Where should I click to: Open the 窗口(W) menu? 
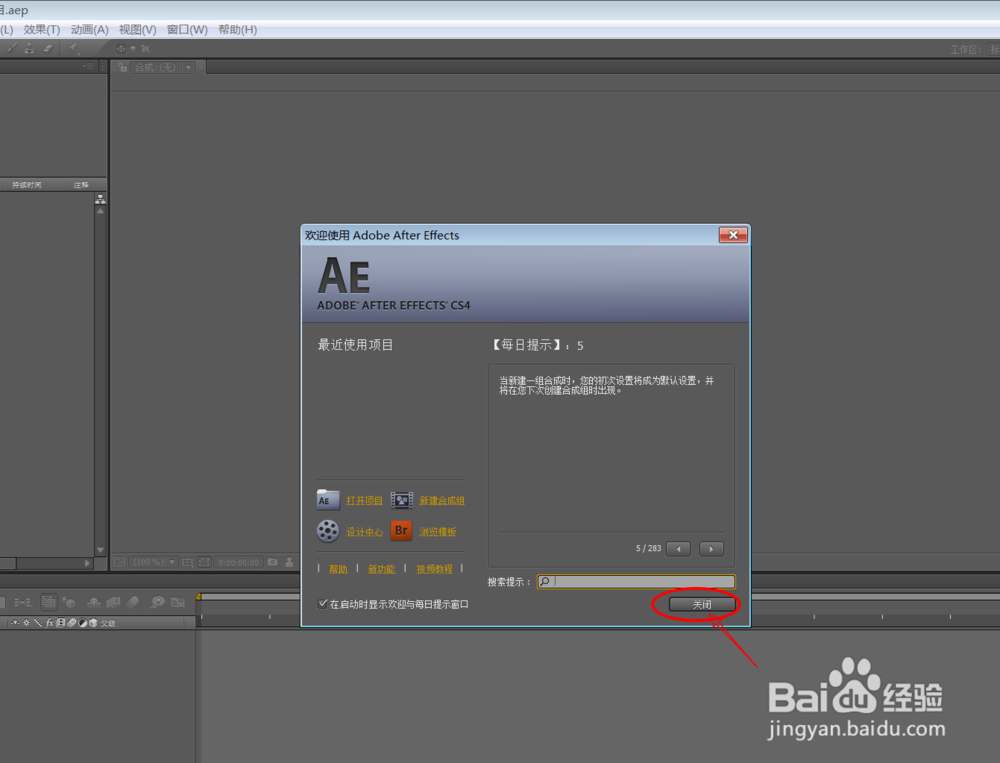point(187,29)
